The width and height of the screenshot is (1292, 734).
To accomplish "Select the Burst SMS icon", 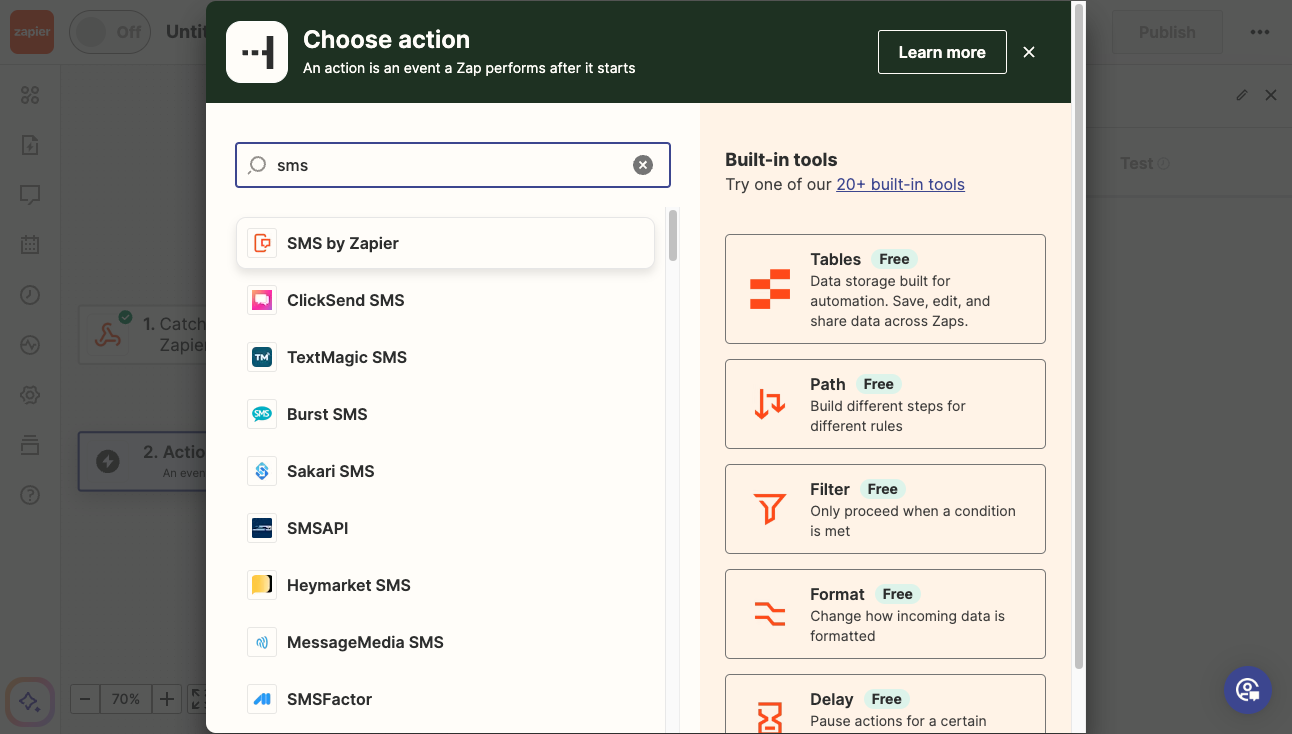I will 262,414.
